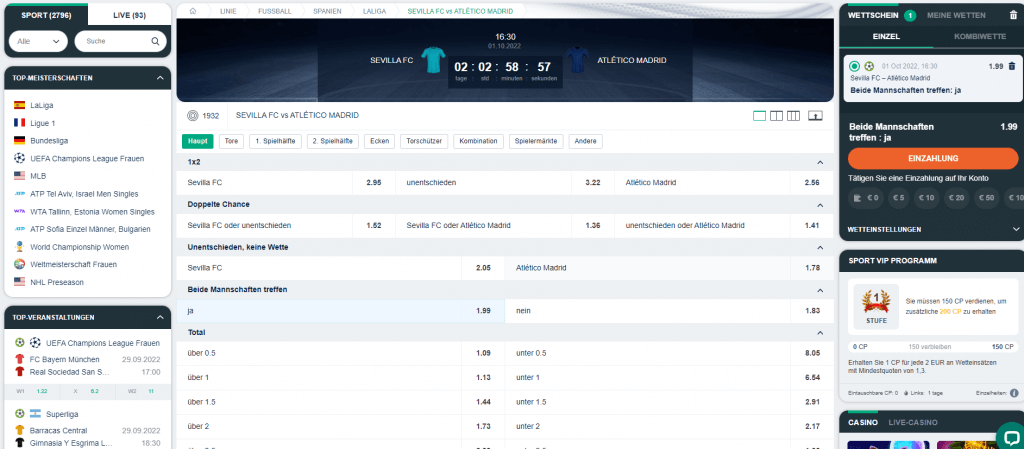1024x449 pixels.
Task: Open the Live-Casino tab
Action: [x=913, y=423]
